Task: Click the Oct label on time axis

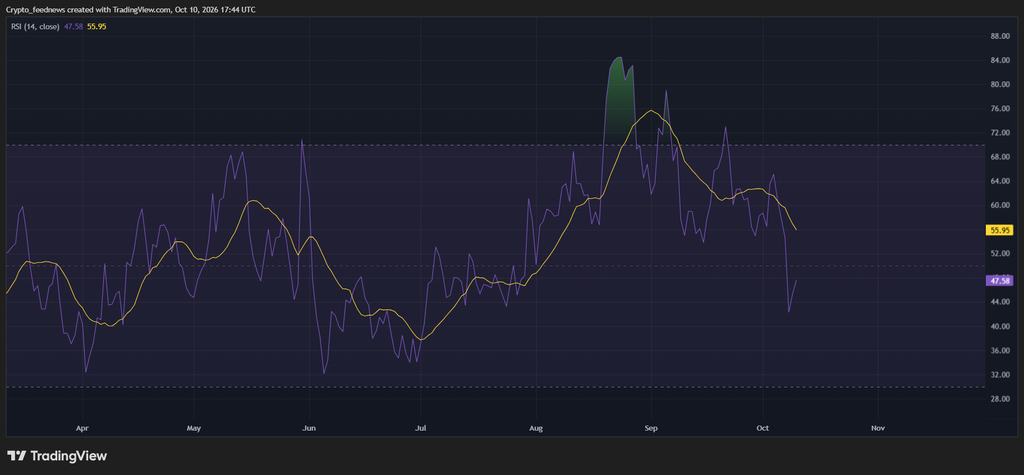Action: [x=763, y=429]
